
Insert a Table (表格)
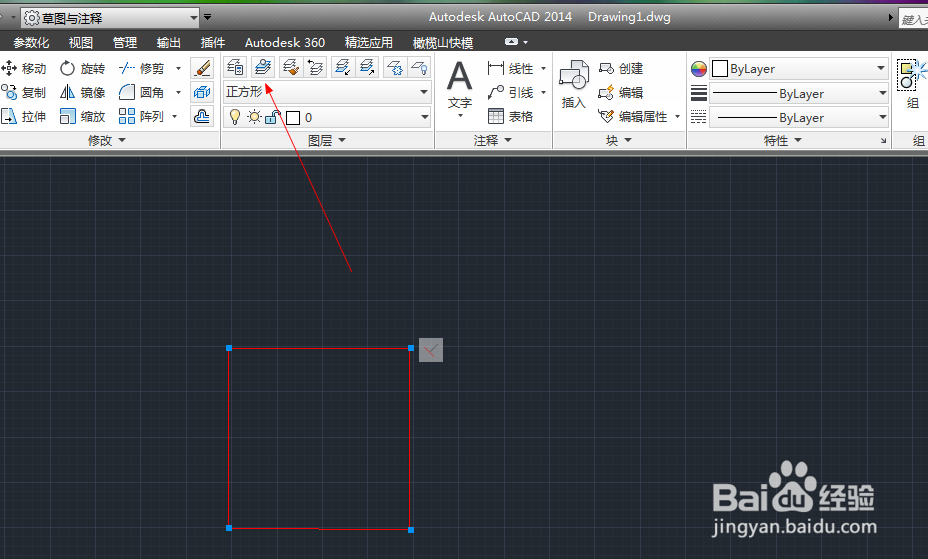[x=510, y=117]
